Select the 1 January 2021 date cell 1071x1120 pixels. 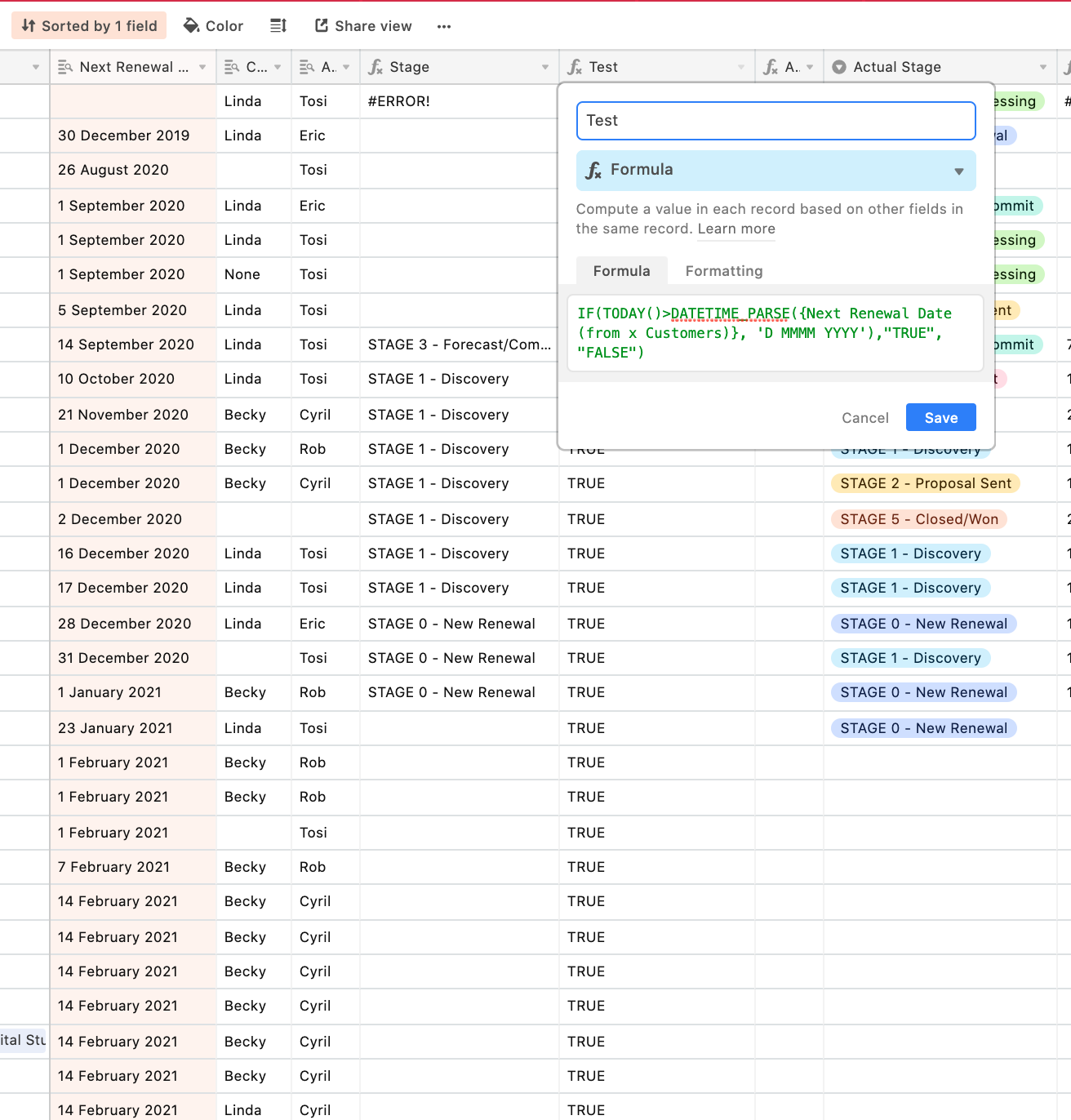(x=133, y=692)
